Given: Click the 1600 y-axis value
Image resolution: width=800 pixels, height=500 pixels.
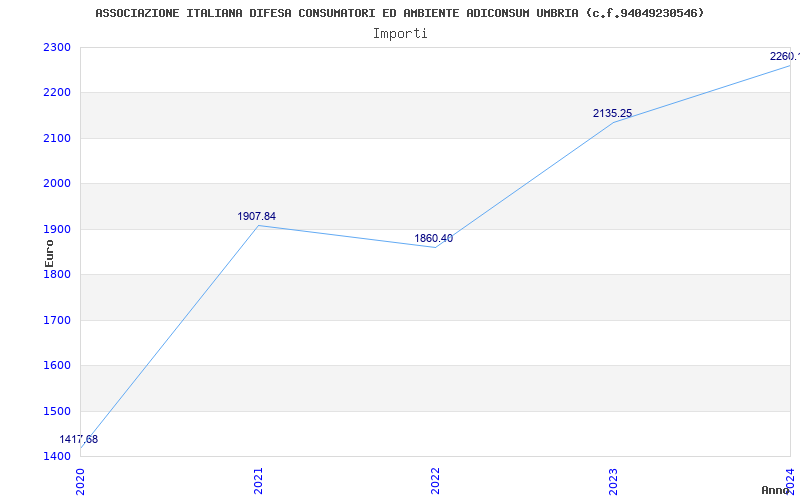Looking at the screenshot, I should coord(57,366).
